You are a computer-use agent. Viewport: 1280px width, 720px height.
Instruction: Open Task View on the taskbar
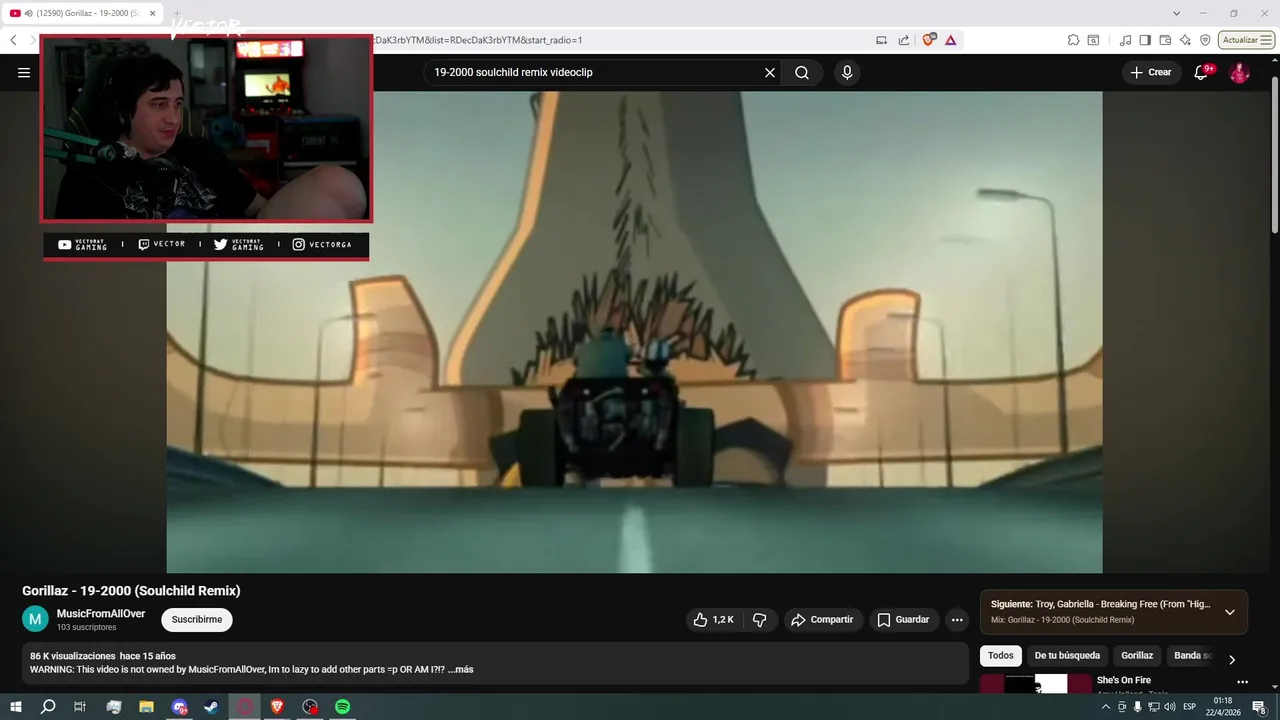click(x=80, y=707)
